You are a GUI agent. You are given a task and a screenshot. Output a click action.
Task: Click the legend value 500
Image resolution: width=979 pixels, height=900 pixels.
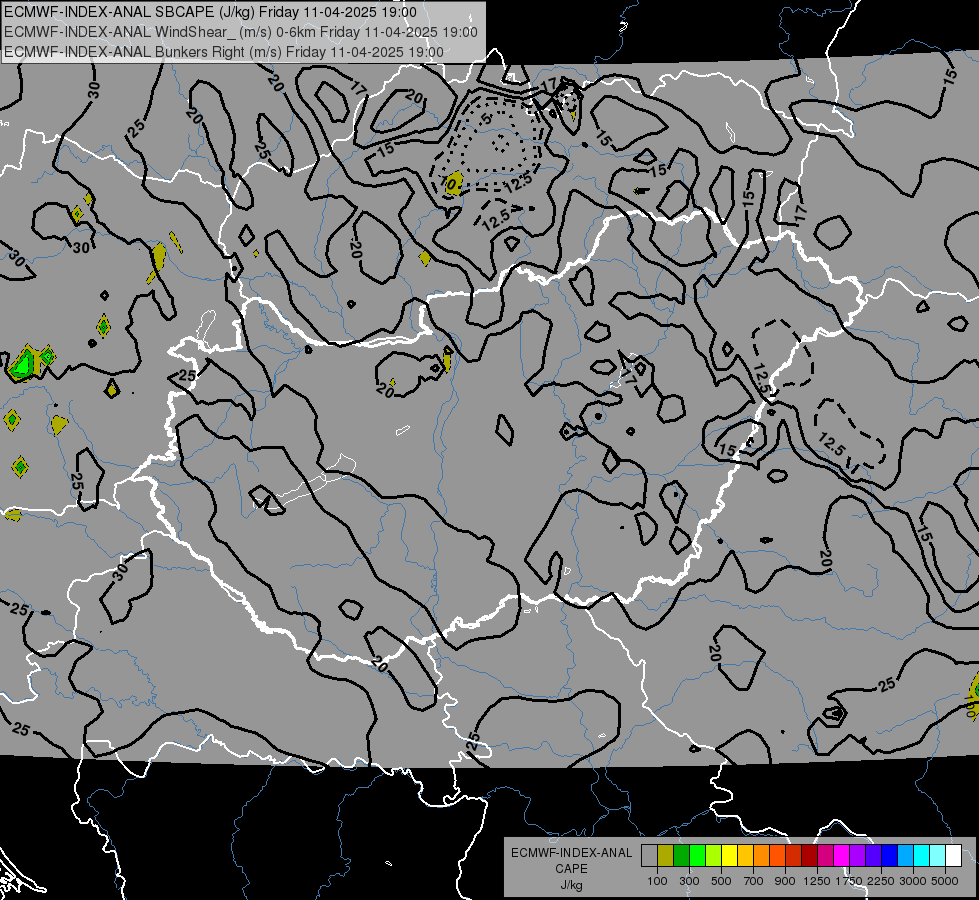click(x=721, y=881)
